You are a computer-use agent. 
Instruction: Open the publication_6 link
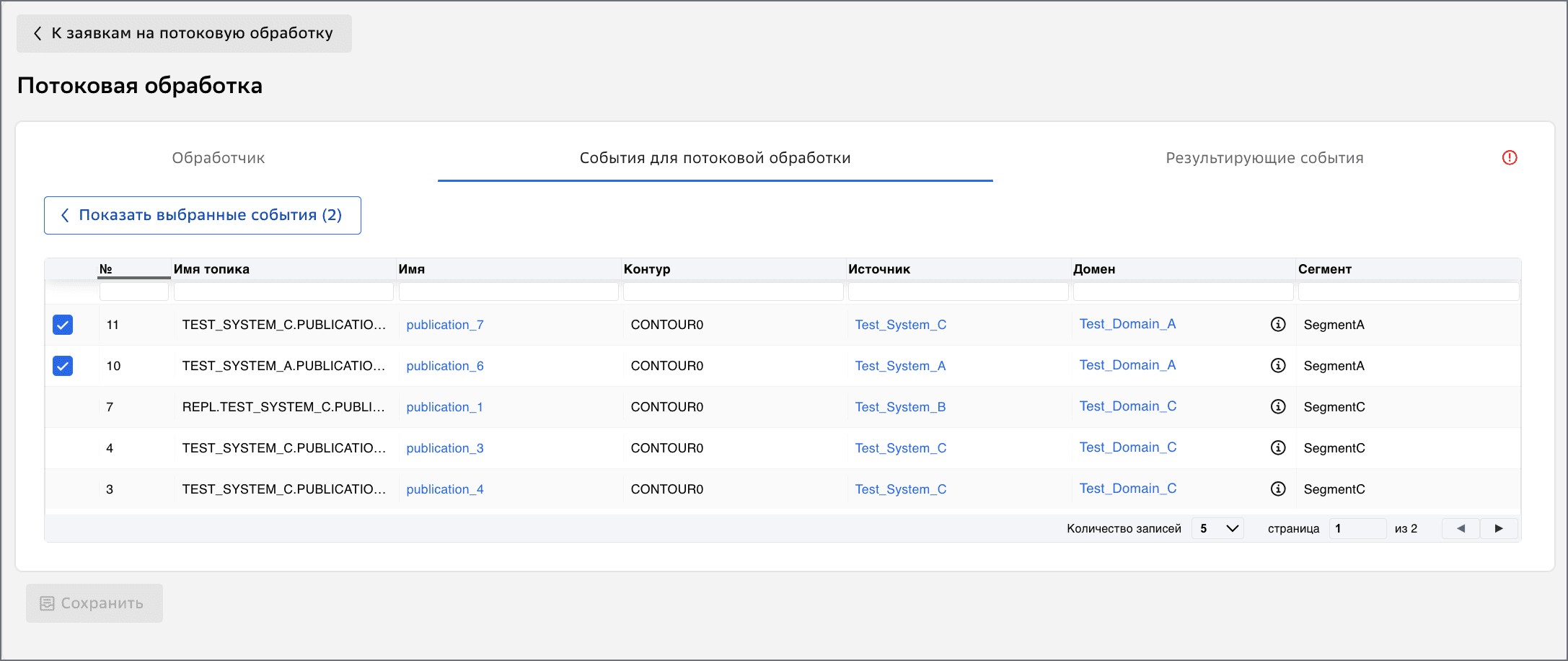pyautogui.click(x=445, y=366)
